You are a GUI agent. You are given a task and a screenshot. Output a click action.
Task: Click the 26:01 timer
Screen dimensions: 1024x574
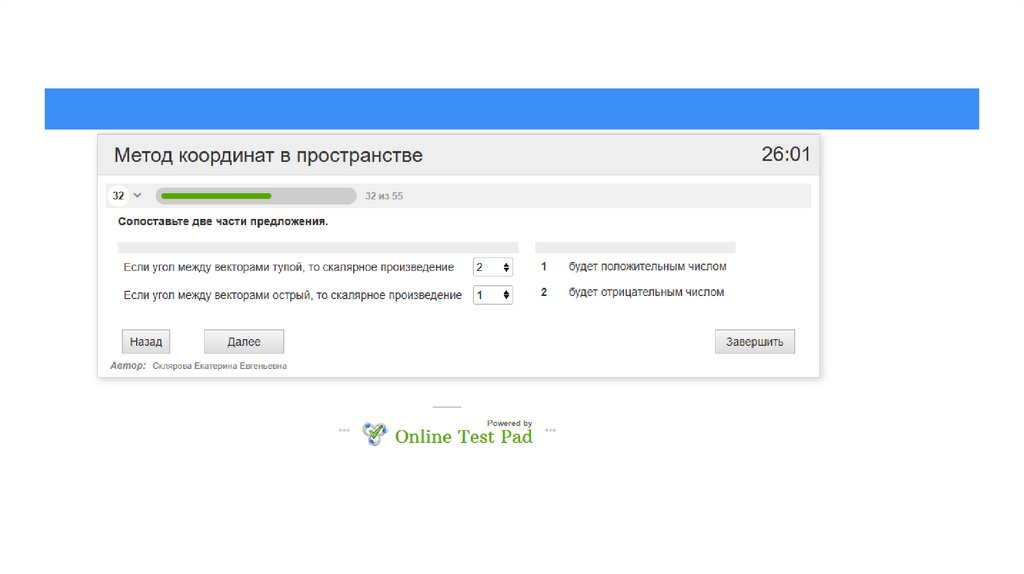[x=786, y=154]
